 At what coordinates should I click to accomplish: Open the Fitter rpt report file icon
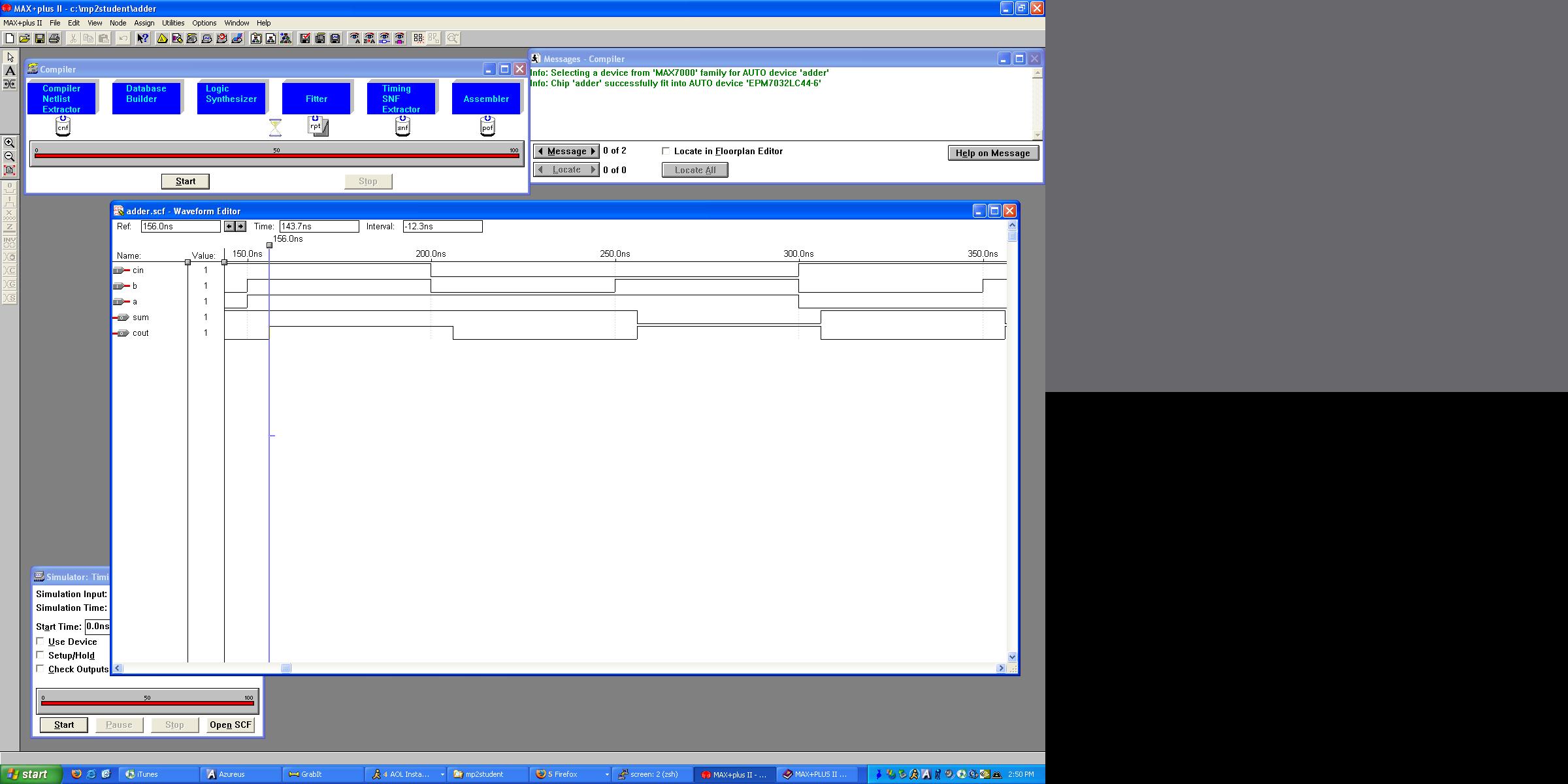pos(318,126)
